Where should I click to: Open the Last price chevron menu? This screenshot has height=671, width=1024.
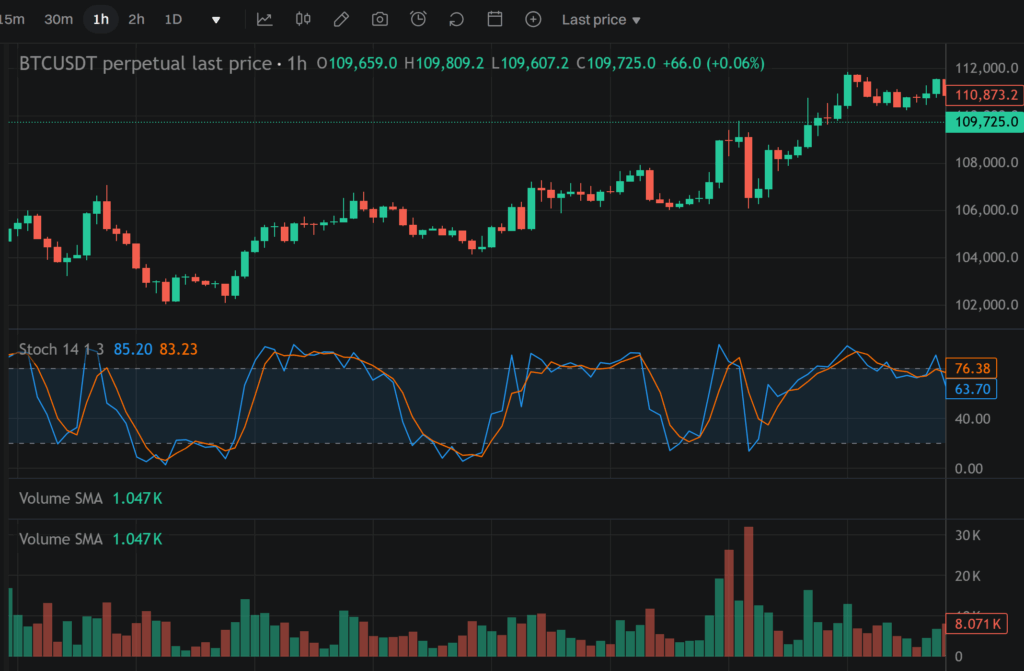(637, 19)
